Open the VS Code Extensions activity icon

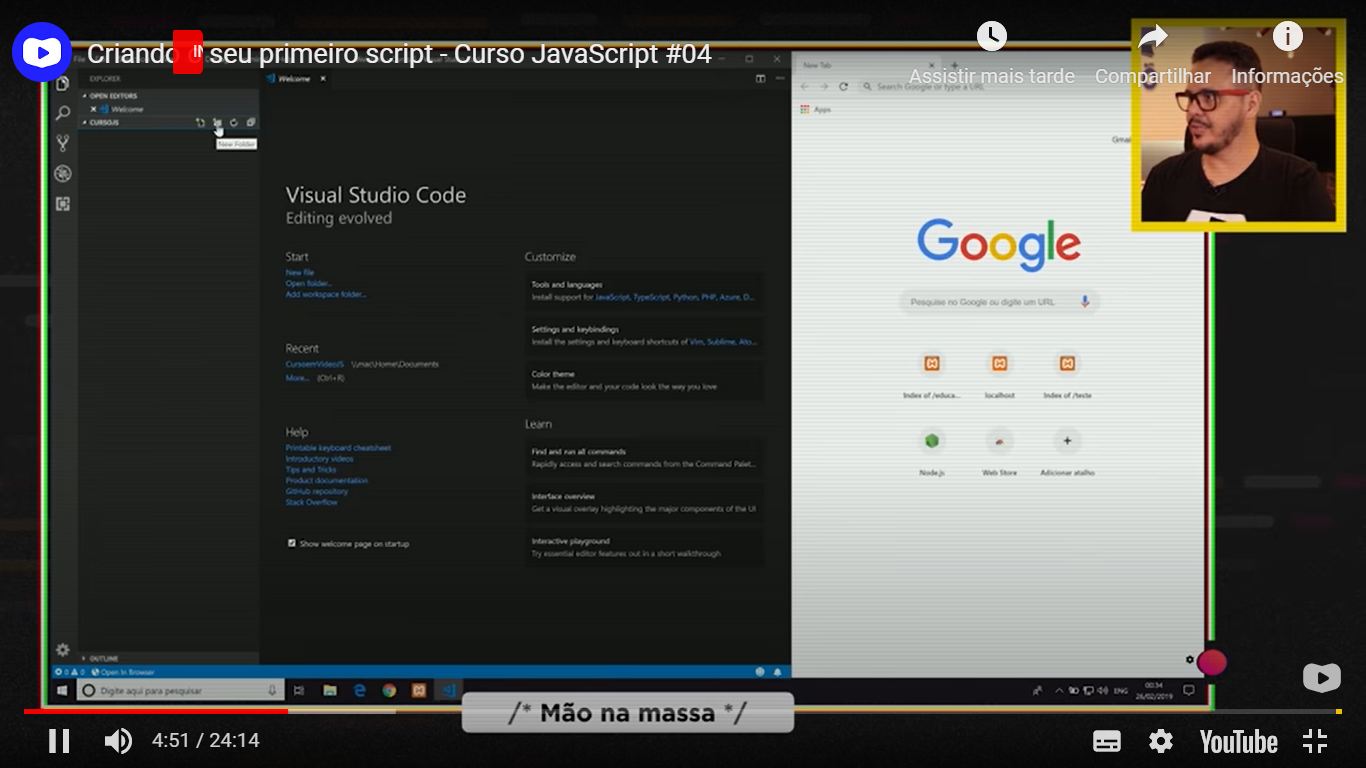pos(63,203)
